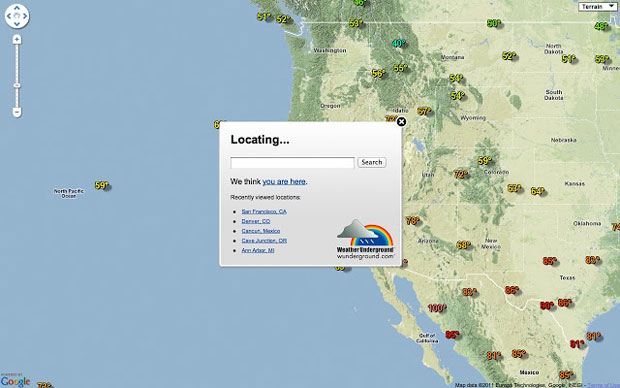Close the Locating popup dialog

[401, 122]
